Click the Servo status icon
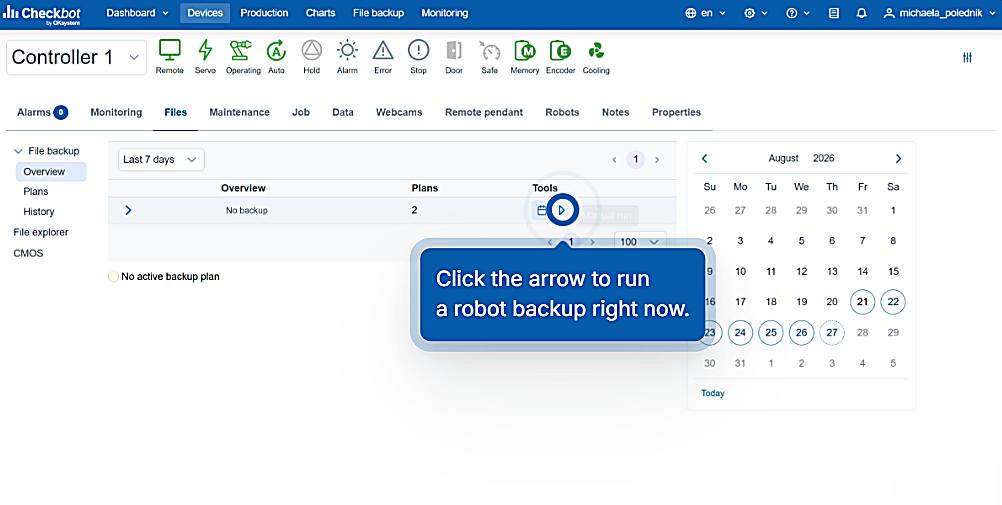 (205, 50)
